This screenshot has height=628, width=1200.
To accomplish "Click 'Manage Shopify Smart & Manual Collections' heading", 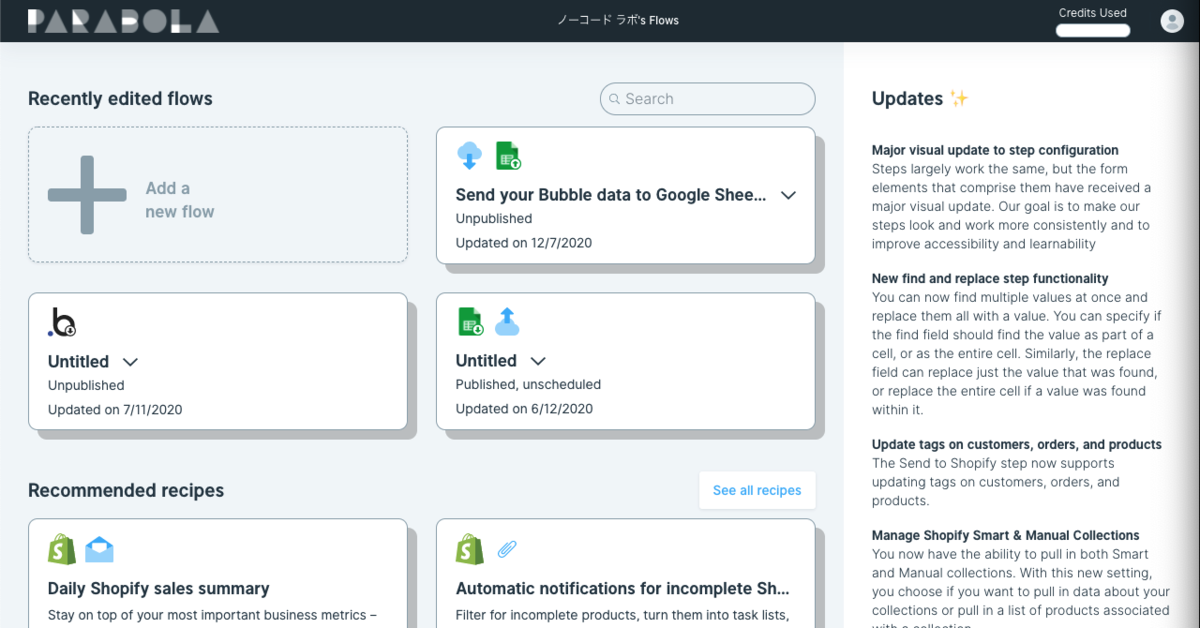I will (x=1006, y=536).
